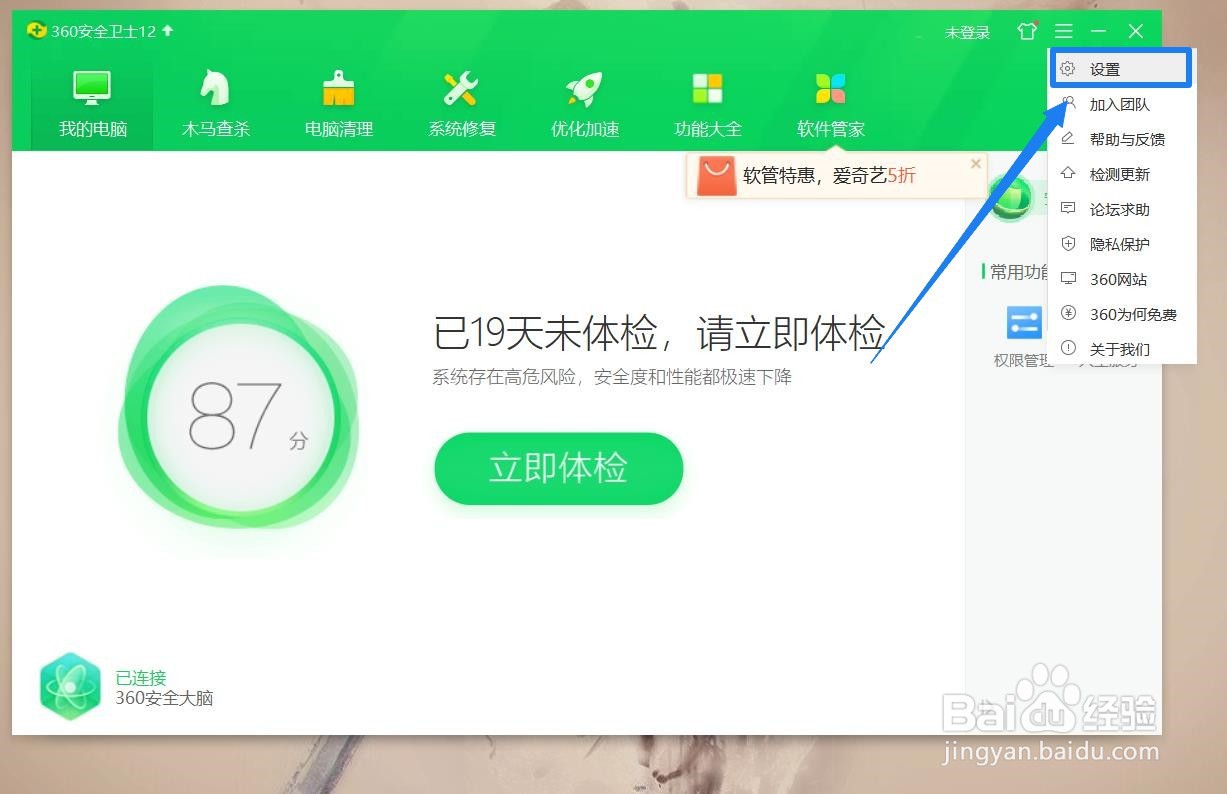Click the 360安全卫士12 title text
Viewport: 1227px width, 794px height.
point(104,31)
